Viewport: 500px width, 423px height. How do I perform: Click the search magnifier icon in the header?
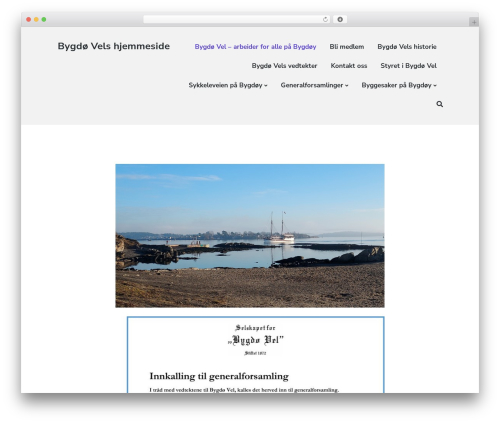pos(440,104)
